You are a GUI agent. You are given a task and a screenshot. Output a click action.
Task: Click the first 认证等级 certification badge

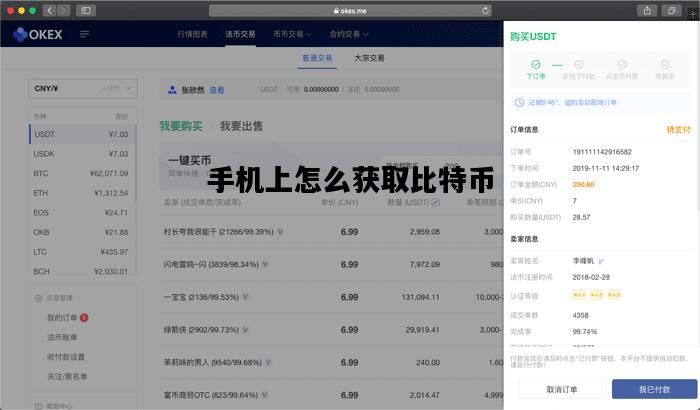[x=579, y=295]
